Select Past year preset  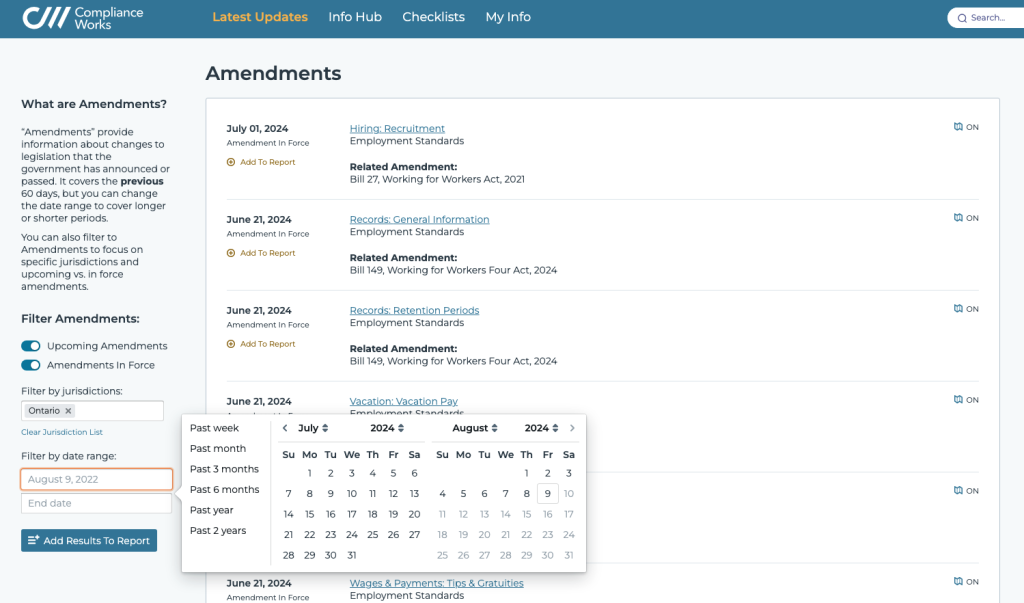212,510
